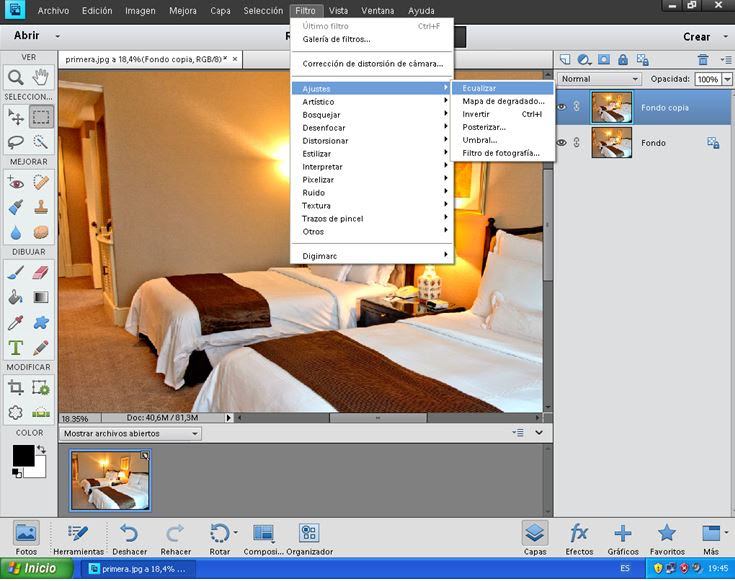The image size is (735, 581).
Task: Select the Blur water drop tool
Action: [x=16, y=232]
